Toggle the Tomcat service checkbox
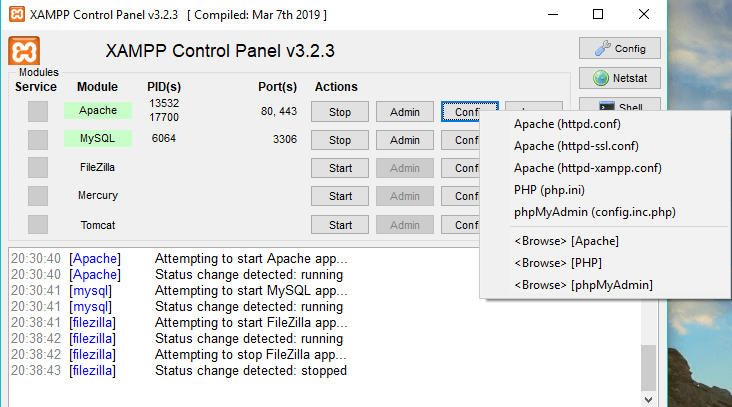The height and width of the screenshot is (407, 732). (38, 224)
